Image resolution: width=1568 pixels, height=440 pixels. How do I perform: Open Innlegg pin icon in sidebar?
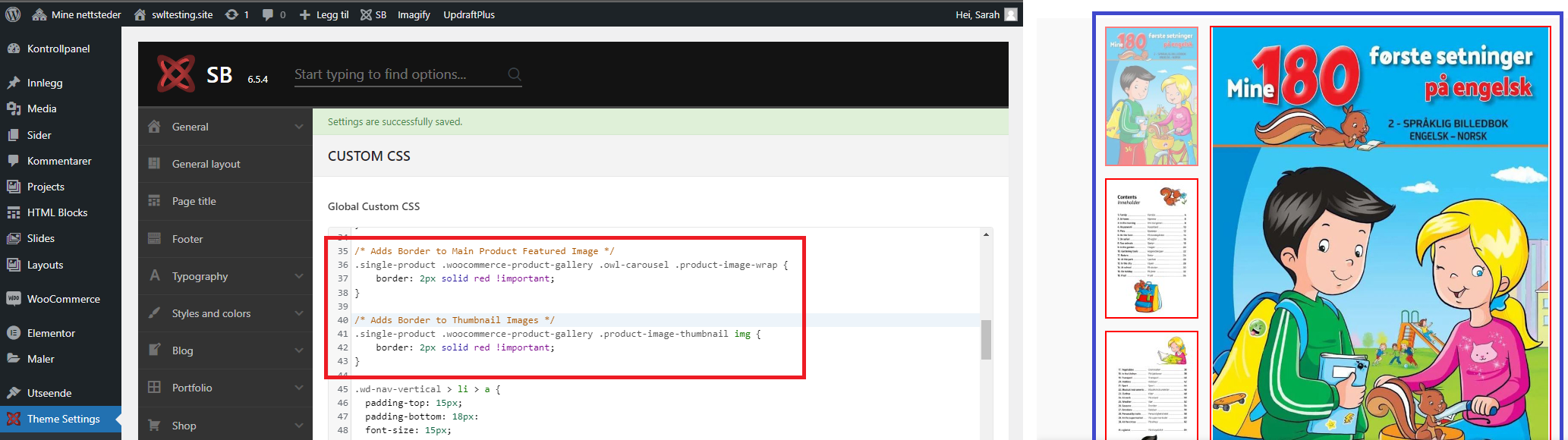tap(14, 83)
